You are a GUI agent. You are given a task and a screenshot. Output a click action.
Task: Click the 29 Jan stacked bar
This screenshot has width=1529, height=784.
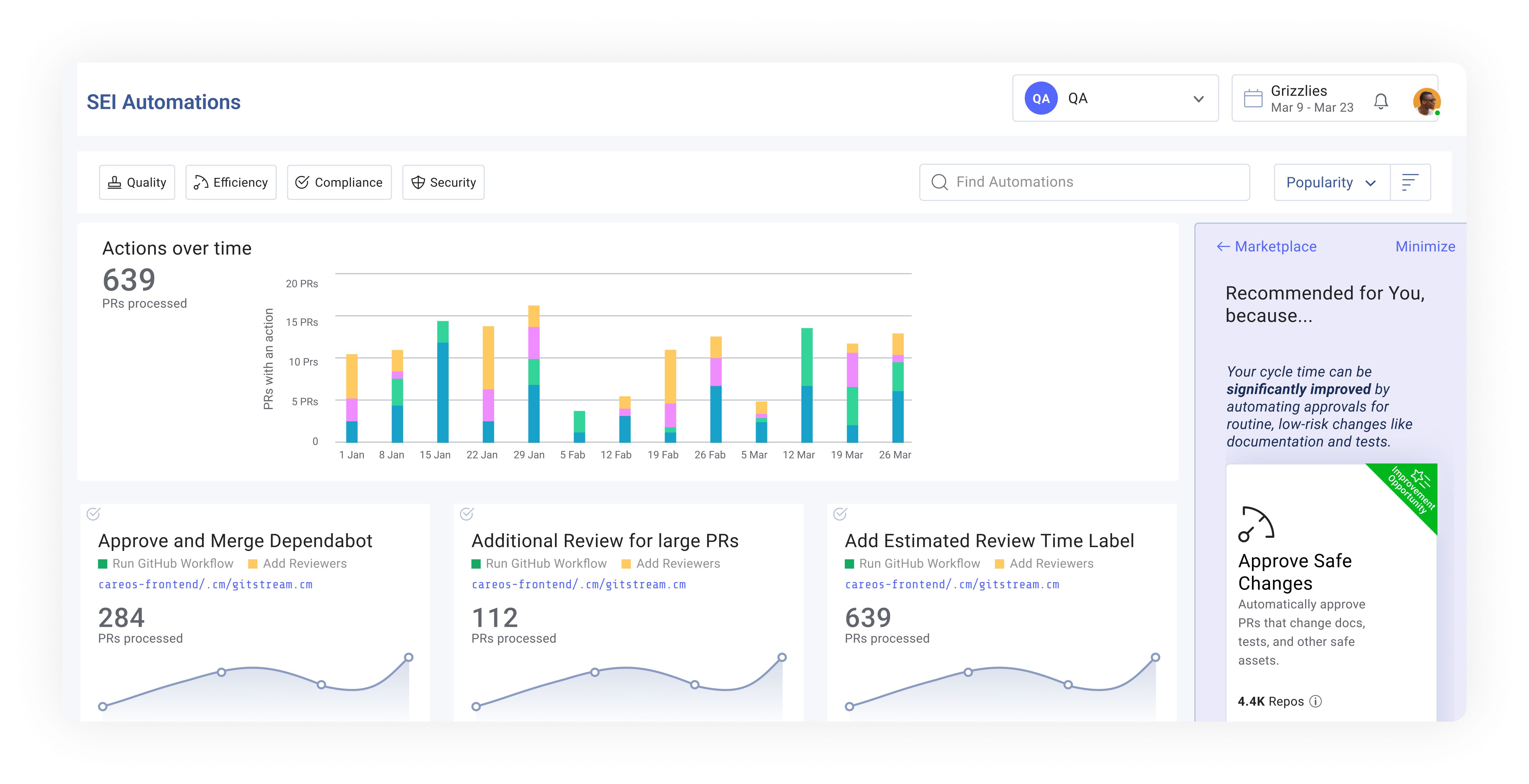click(534, 374)
